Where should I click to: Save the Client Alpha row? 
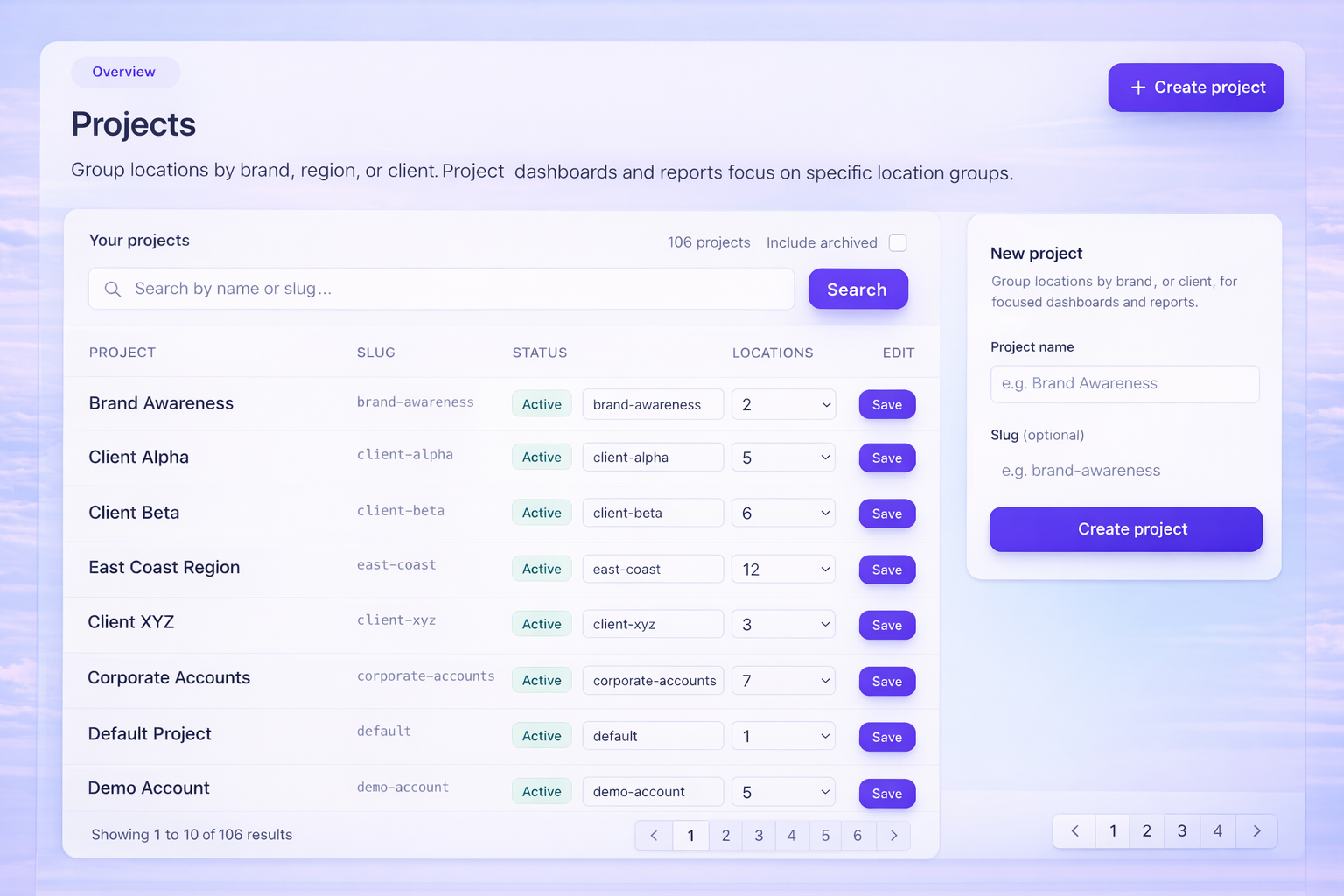click(x=886, y=458)
